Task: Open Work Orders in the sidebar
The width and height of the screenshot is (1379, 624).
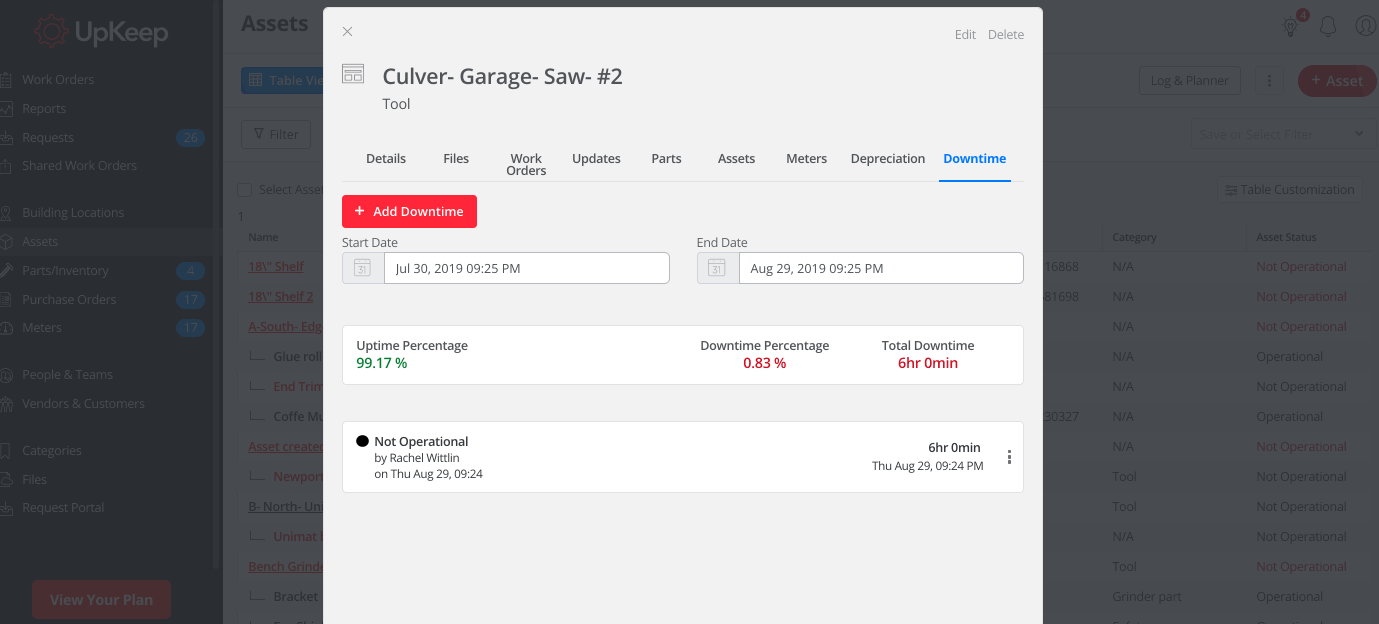Action: [x=58, y=80]
